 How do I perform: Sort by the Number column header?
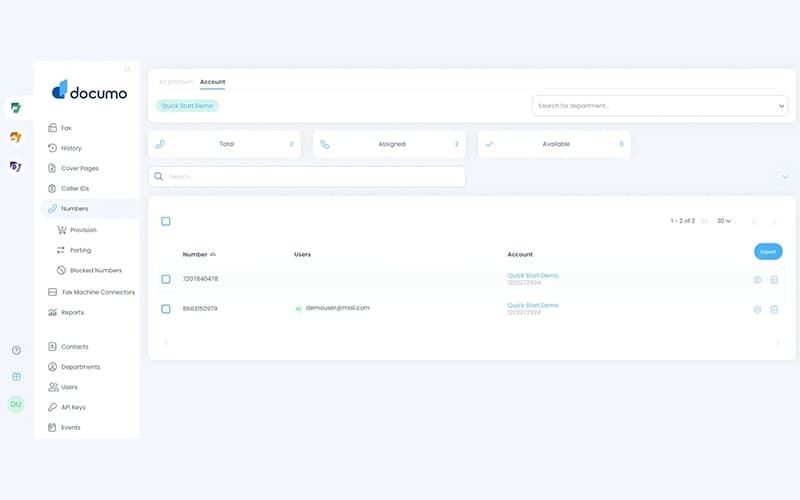199,254
